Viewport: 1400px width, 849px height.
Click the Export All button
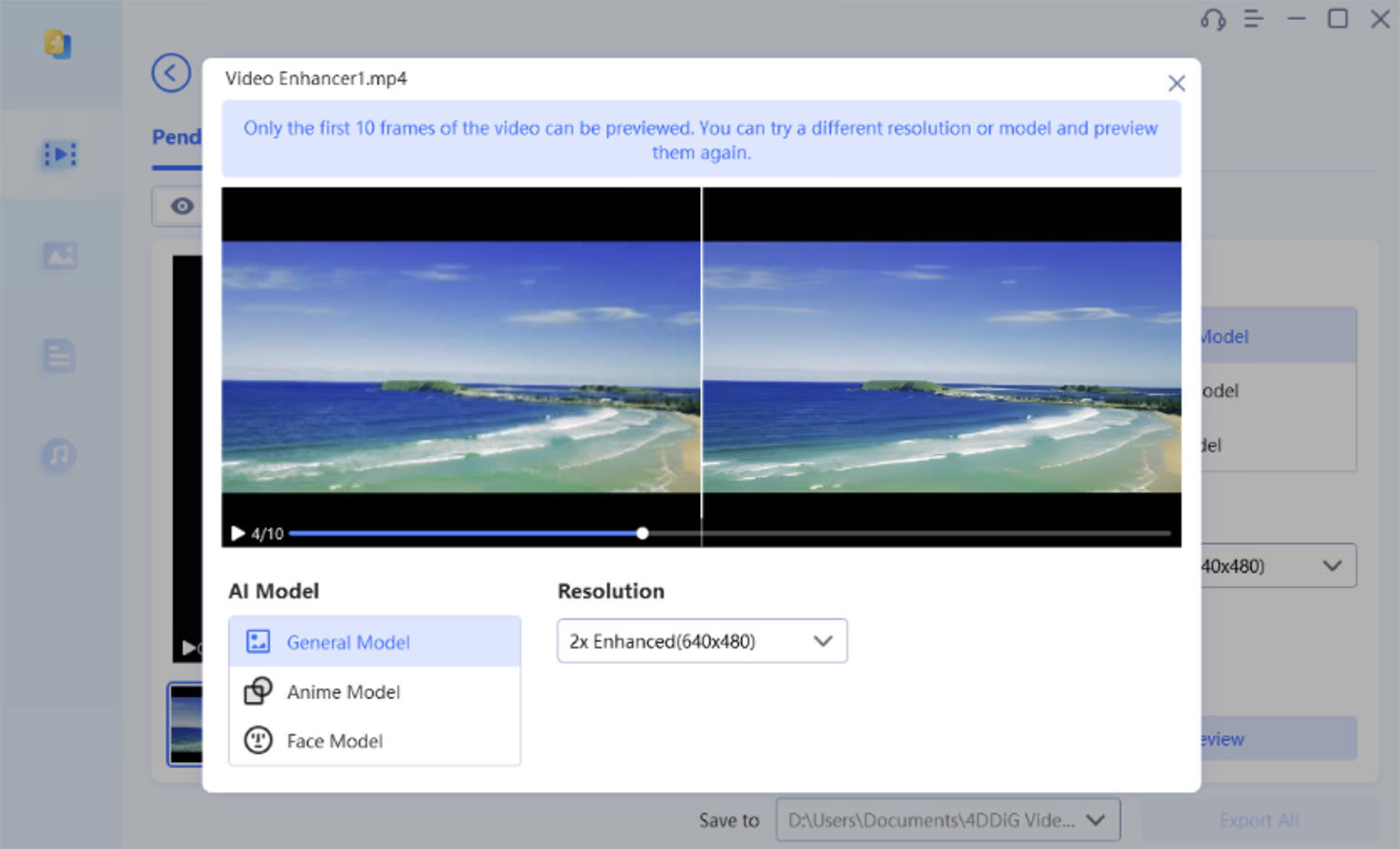pyautogui.click(x=1259, y=820)
